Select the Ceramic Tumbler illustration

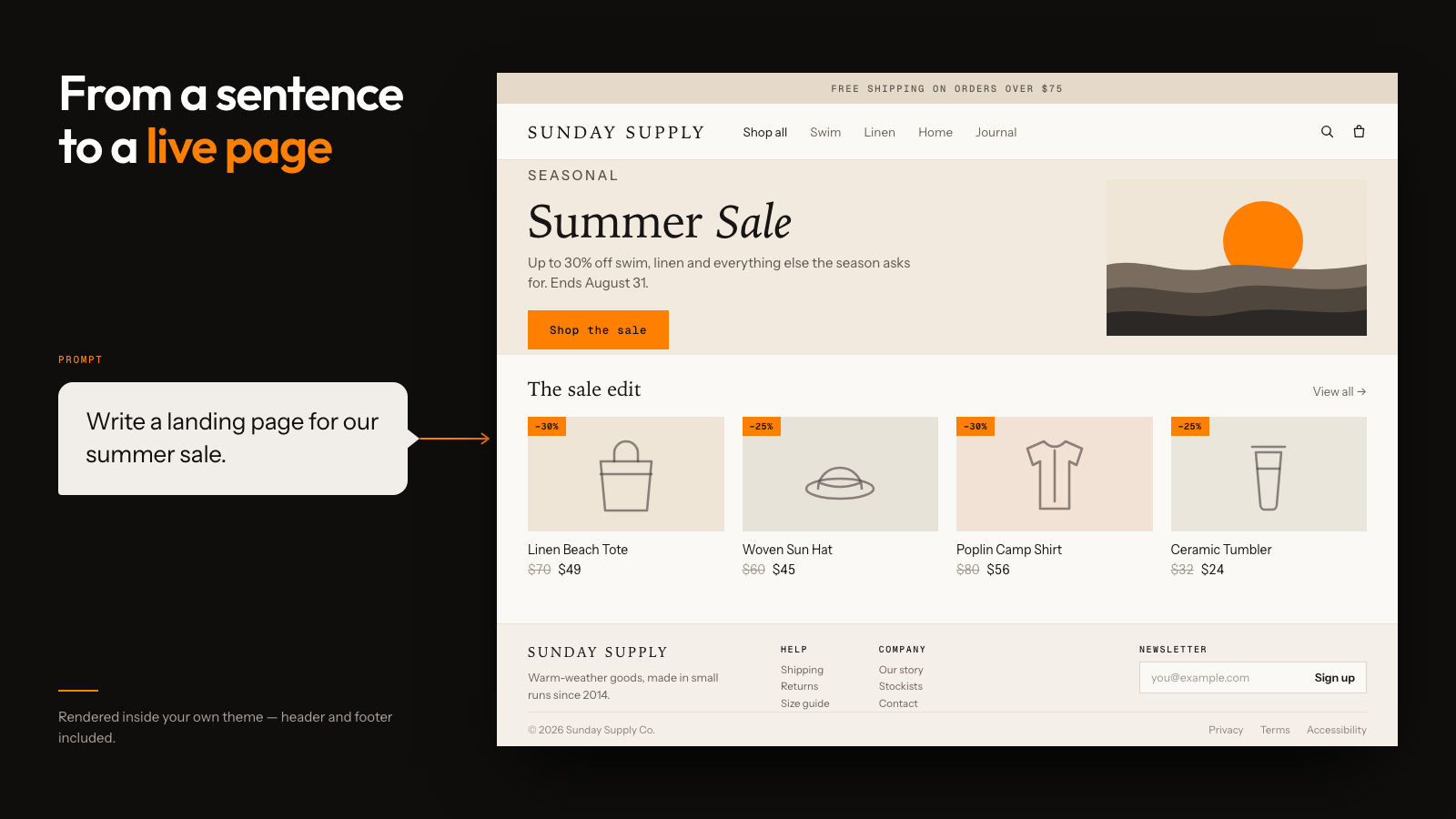(x=1269, y=474)
